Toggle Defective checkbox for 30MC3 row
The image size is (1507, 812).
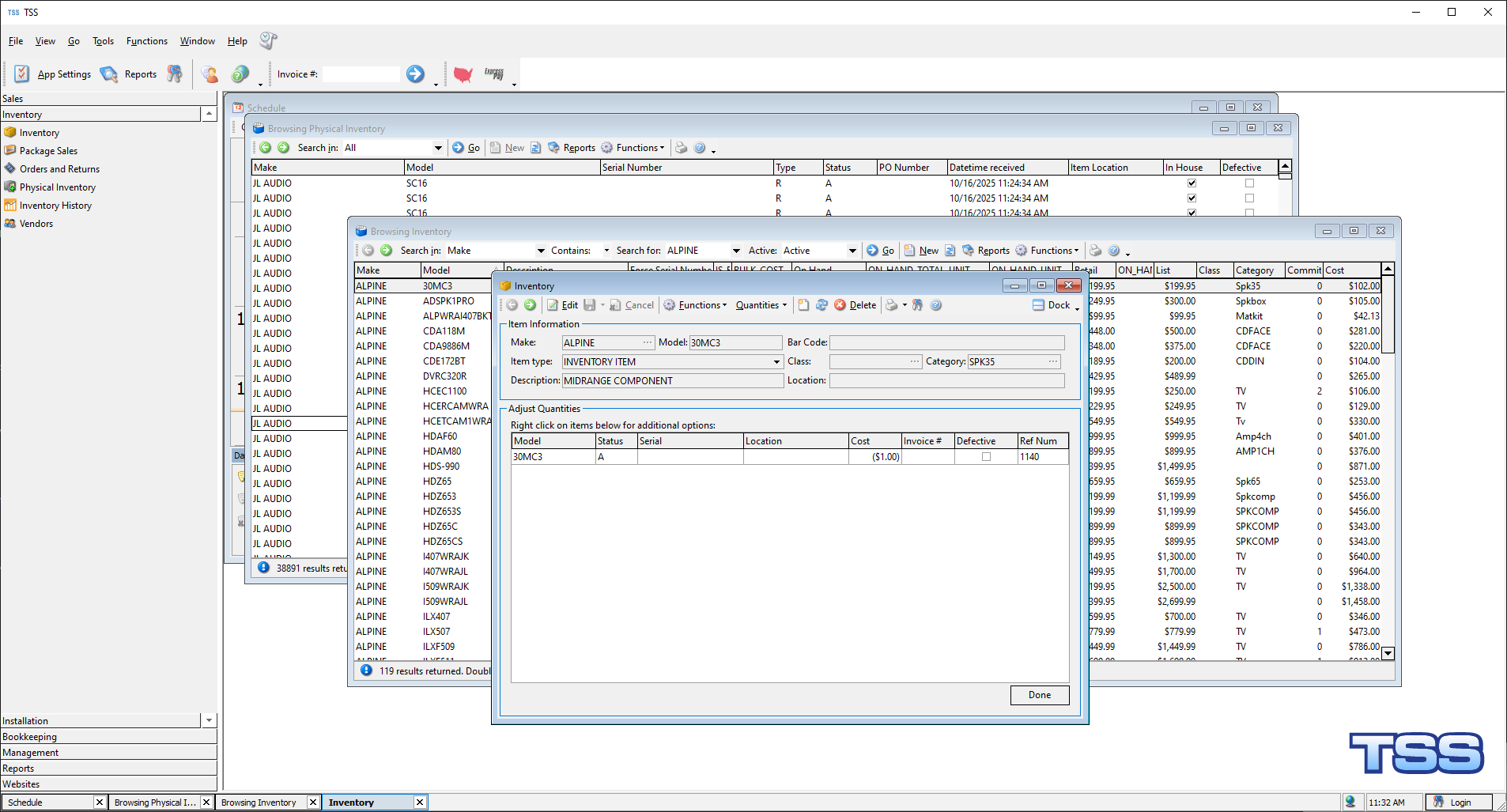(x=986, y=457)
